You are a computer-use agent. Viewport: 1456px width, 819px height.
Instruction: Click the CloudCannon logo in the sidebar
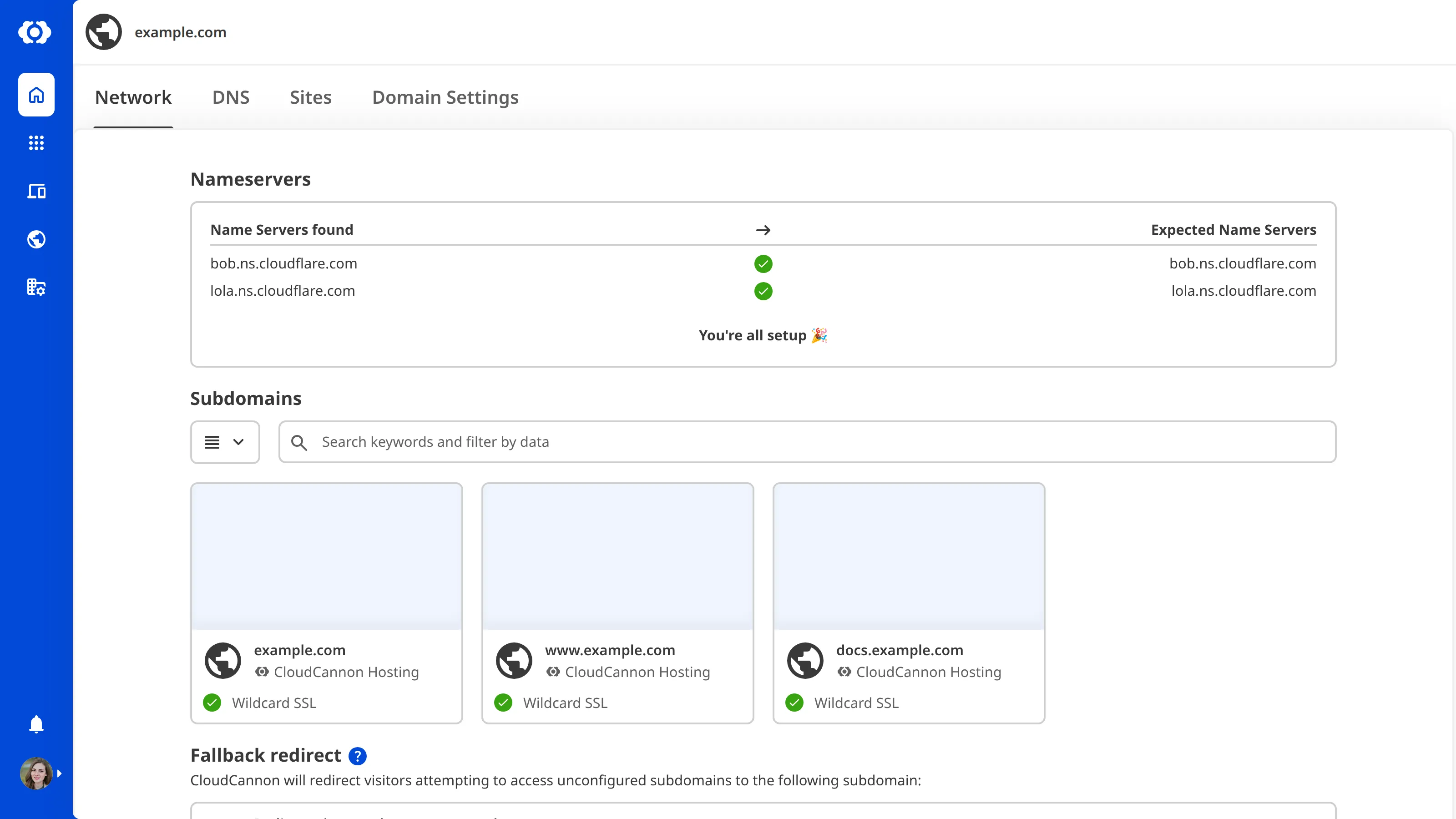point(35,32)
